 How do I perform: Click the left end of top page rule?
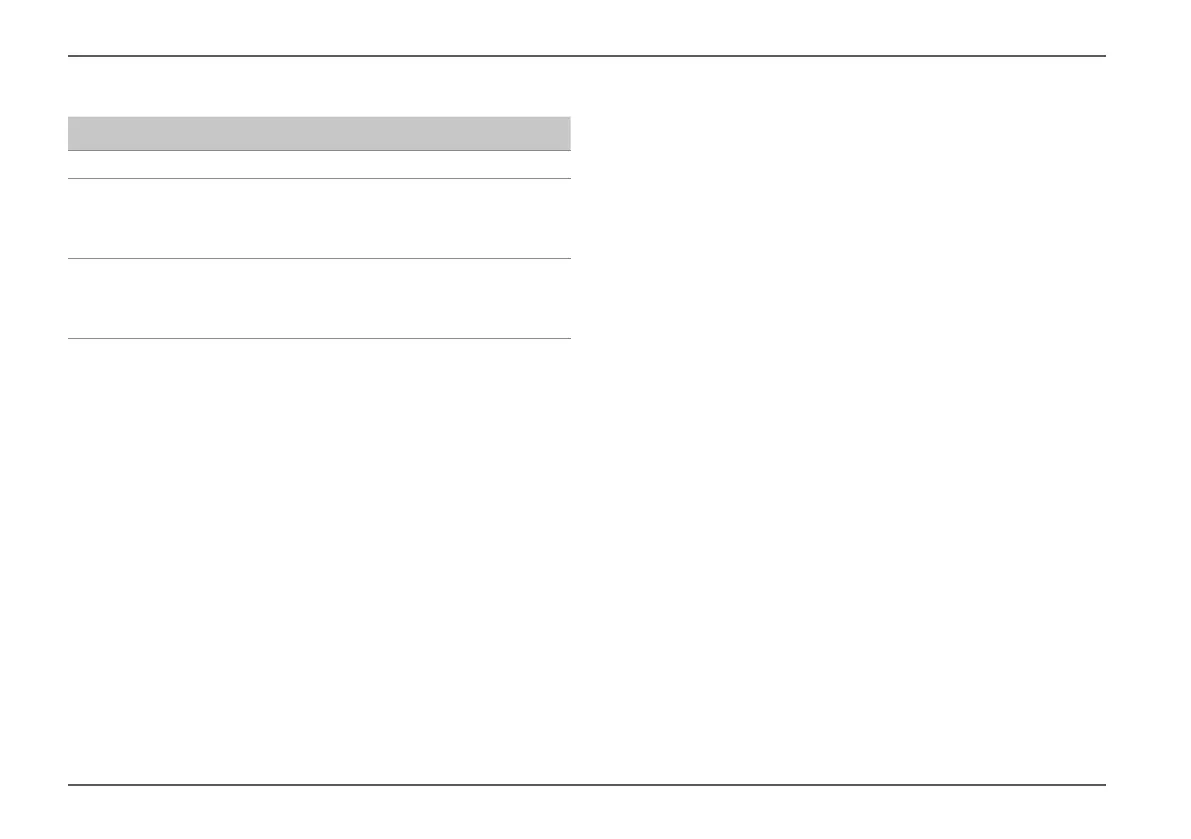pos(72,55)
